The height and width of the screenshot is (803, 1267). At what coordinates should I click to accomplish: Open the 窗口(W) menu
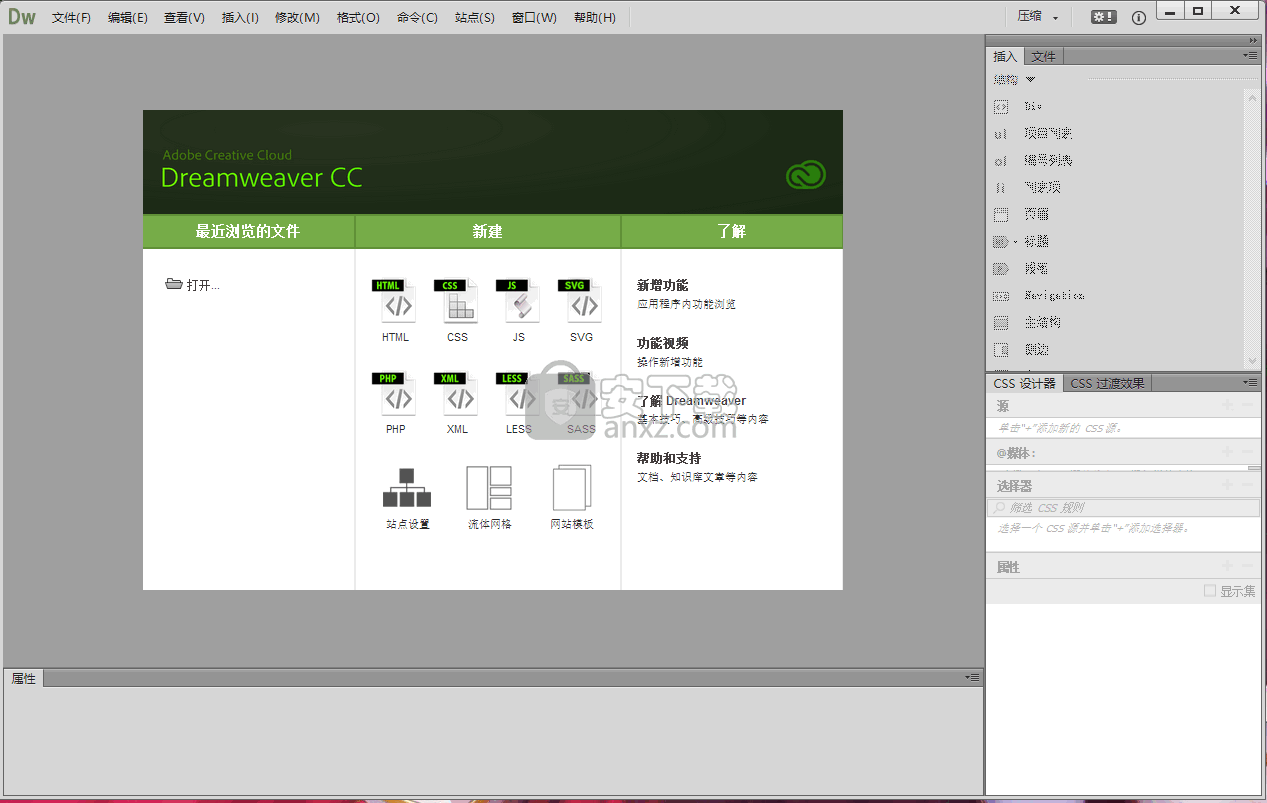pyautogui.click(x=534, y=18)
